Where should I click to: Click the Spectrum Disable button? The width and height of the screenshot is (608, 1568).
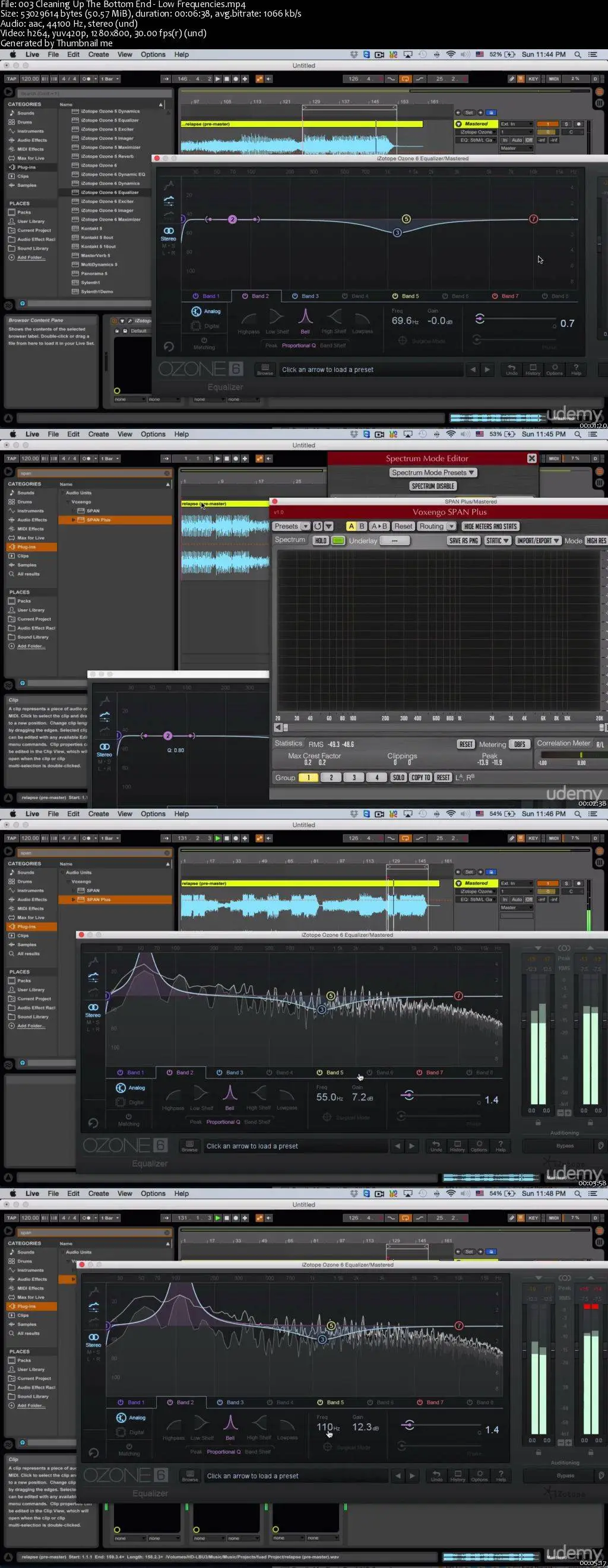[433, 486]
